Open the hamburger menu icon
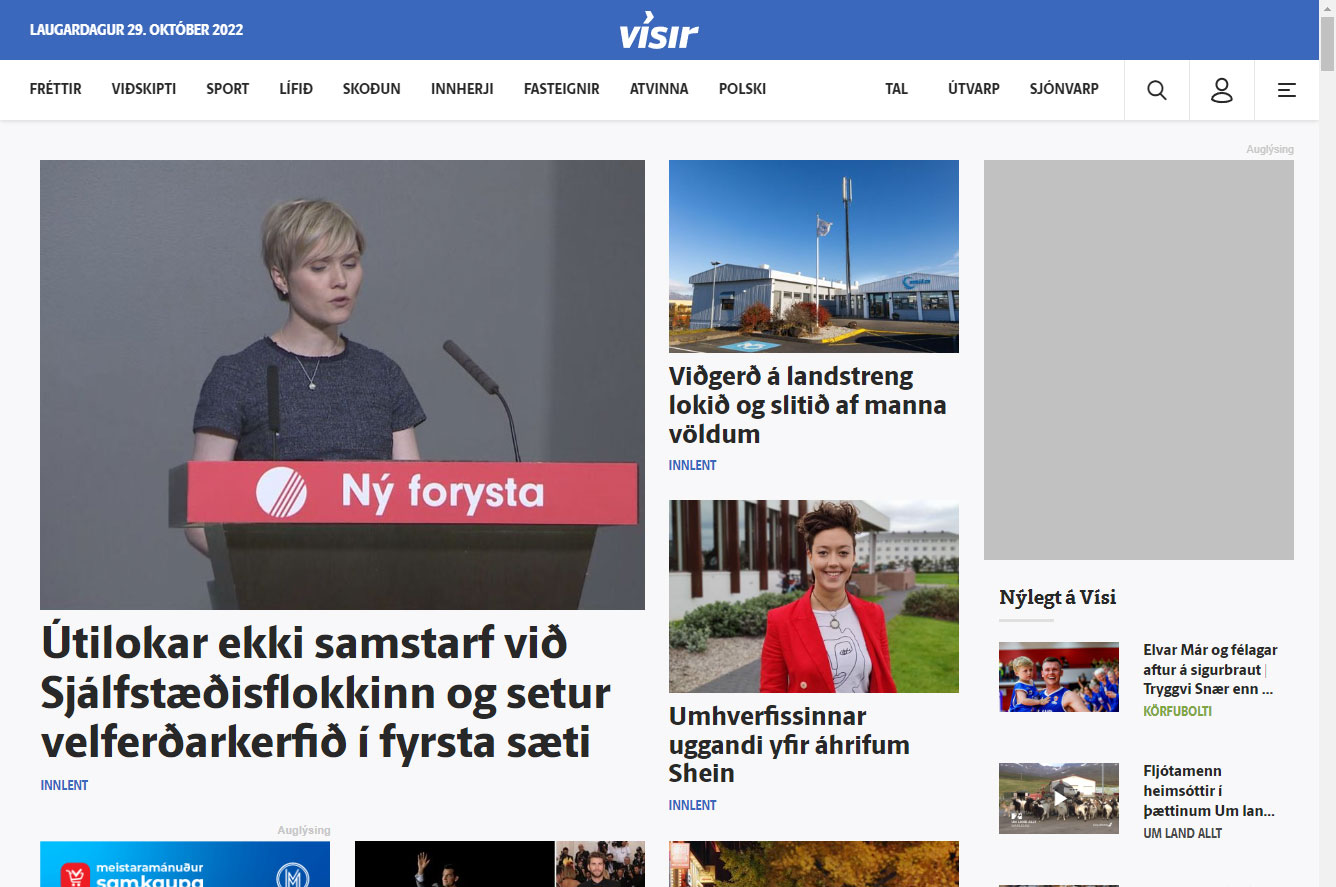Image resolution: width=1336 pixels, height=887 pixels. (1286, 89)
